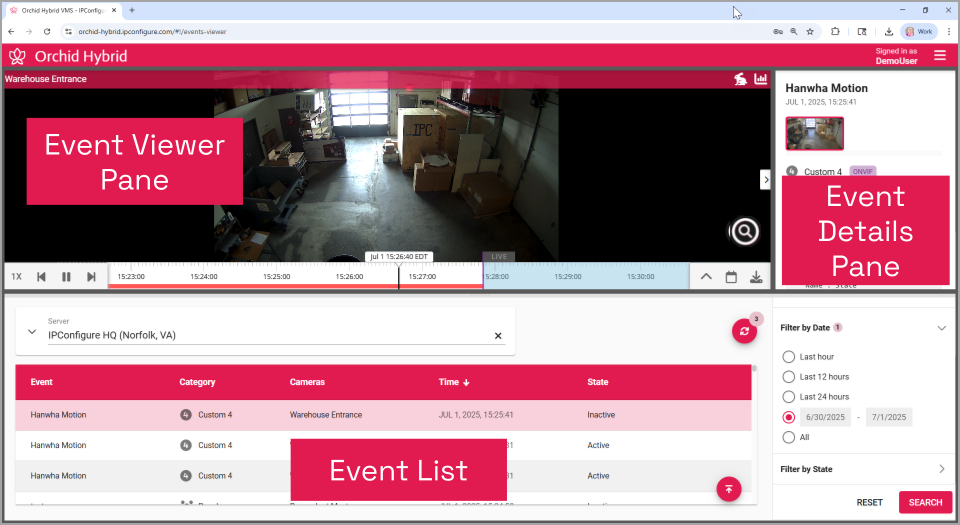This screenshot has width=960, height=525.
Task: Open the statistics bar chart icon in the player header
Action: (760, 79)
